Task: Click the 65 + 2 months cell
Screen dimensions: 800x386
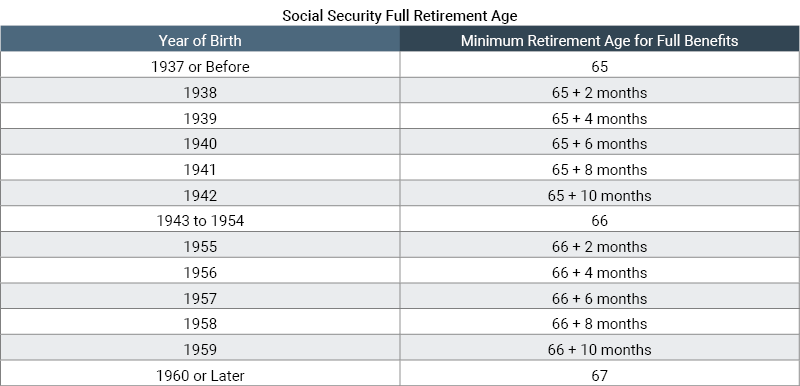Action: [x=599, y=93]
